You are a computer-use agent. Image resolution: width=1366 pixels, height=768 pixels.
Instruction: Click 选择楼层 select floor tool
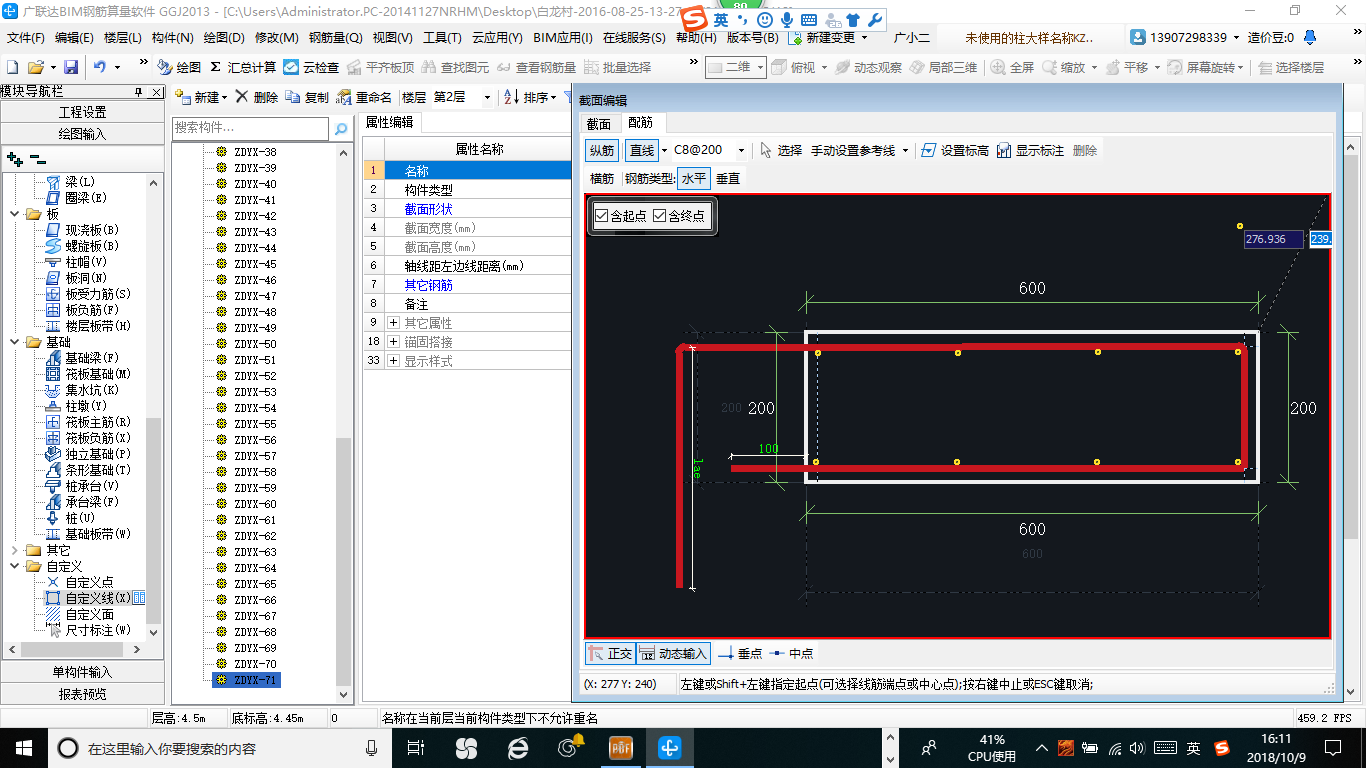click(1291, 67)
